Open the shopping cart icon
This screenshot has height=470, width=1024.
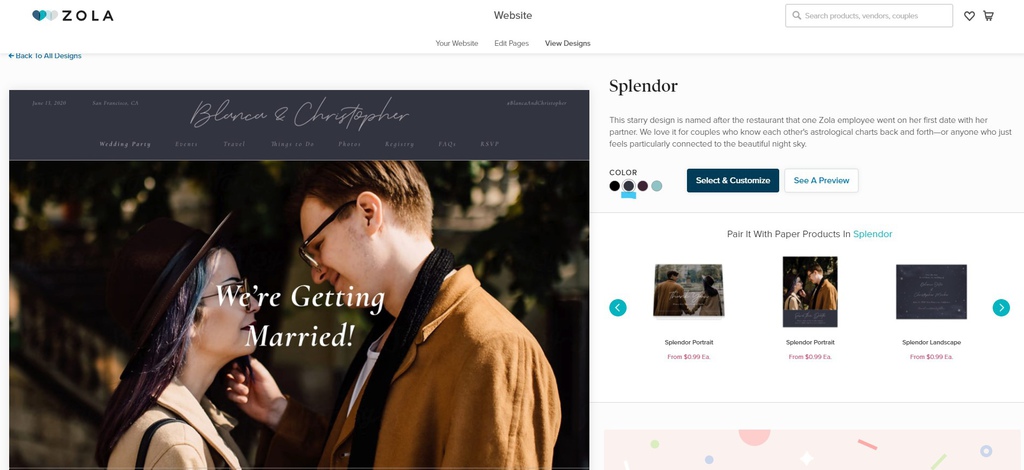coord(988,16)
